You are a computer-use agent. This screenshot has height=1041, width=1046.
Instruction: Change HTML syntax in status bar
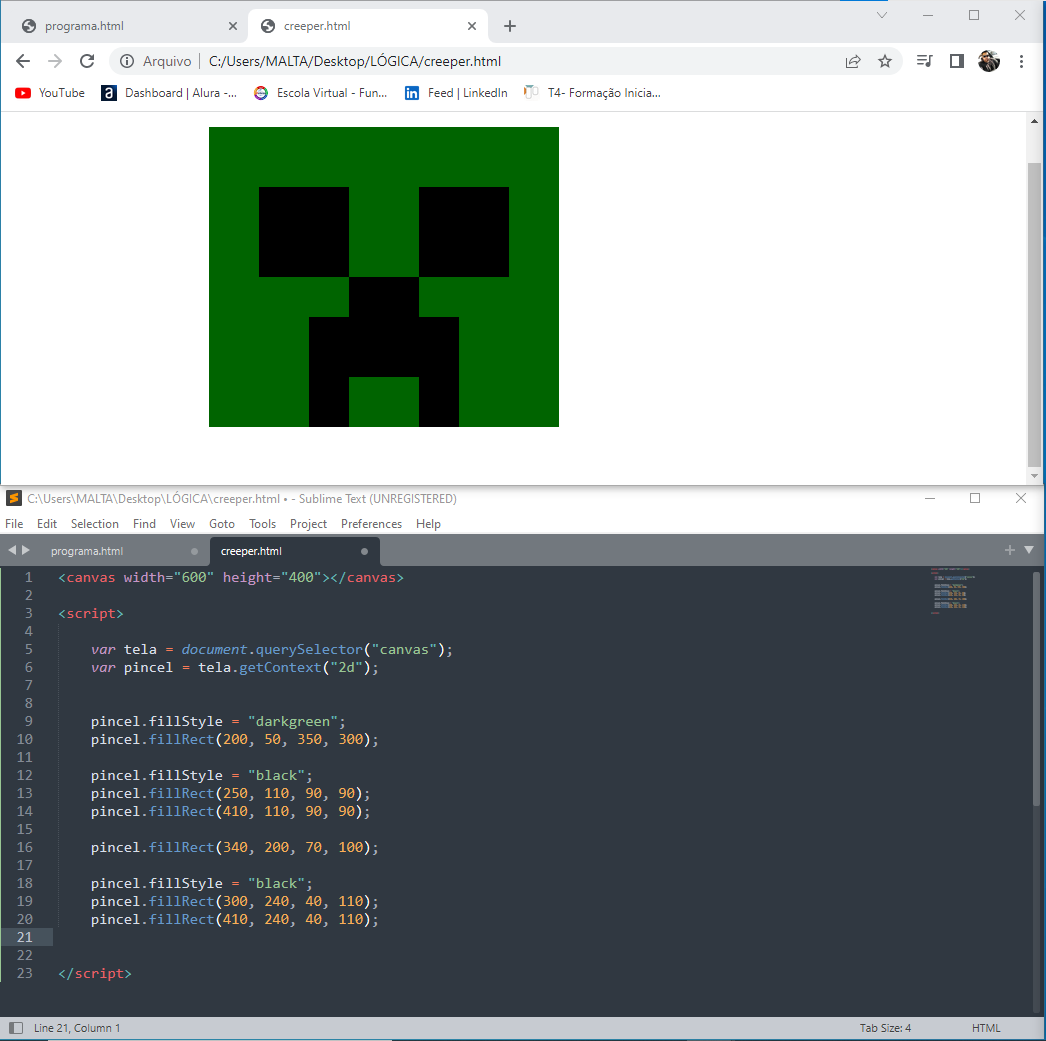pos(986,1028)
